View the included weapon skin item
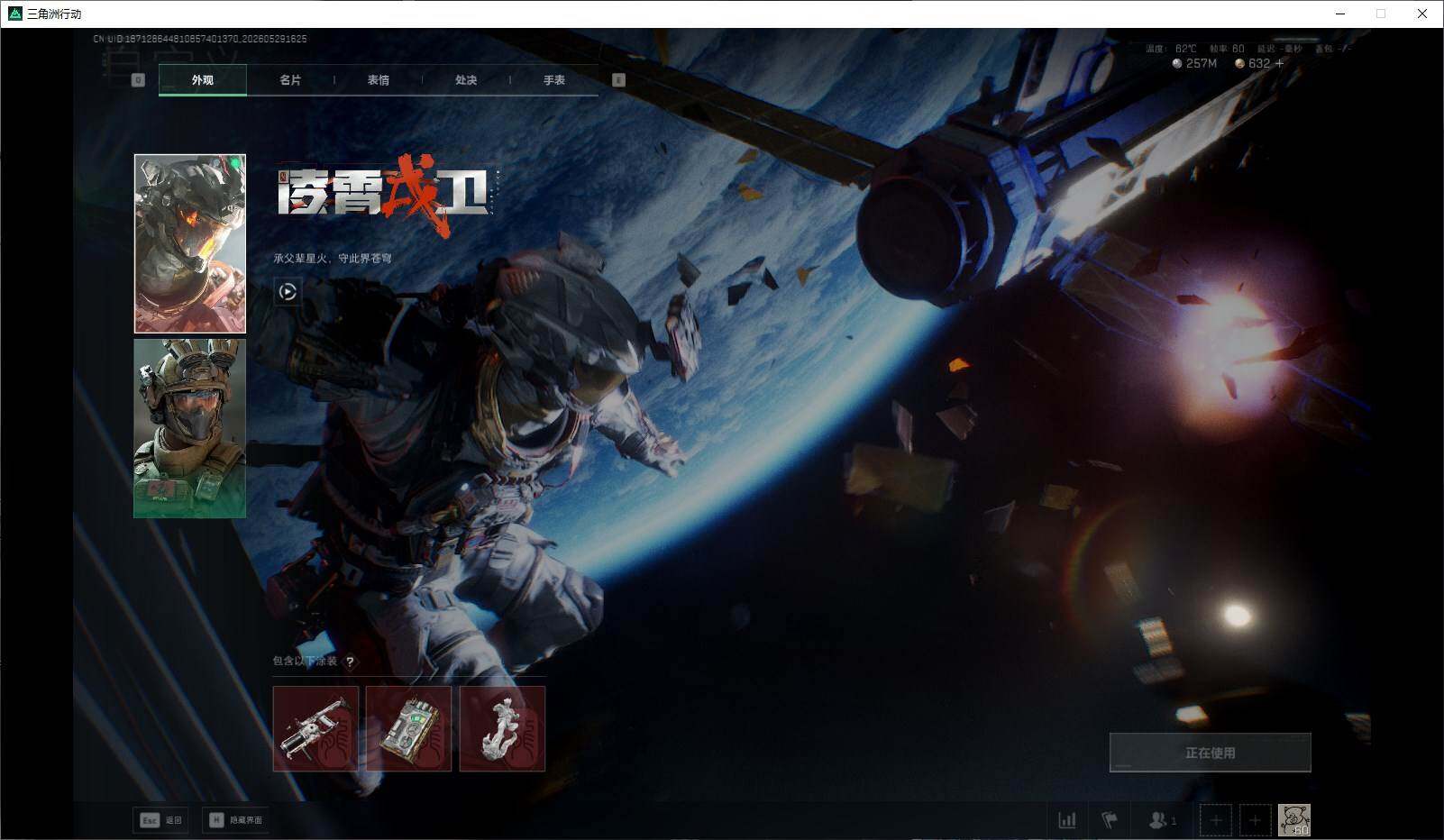This screenshot has height=840, width=1444. coord(315,729)
